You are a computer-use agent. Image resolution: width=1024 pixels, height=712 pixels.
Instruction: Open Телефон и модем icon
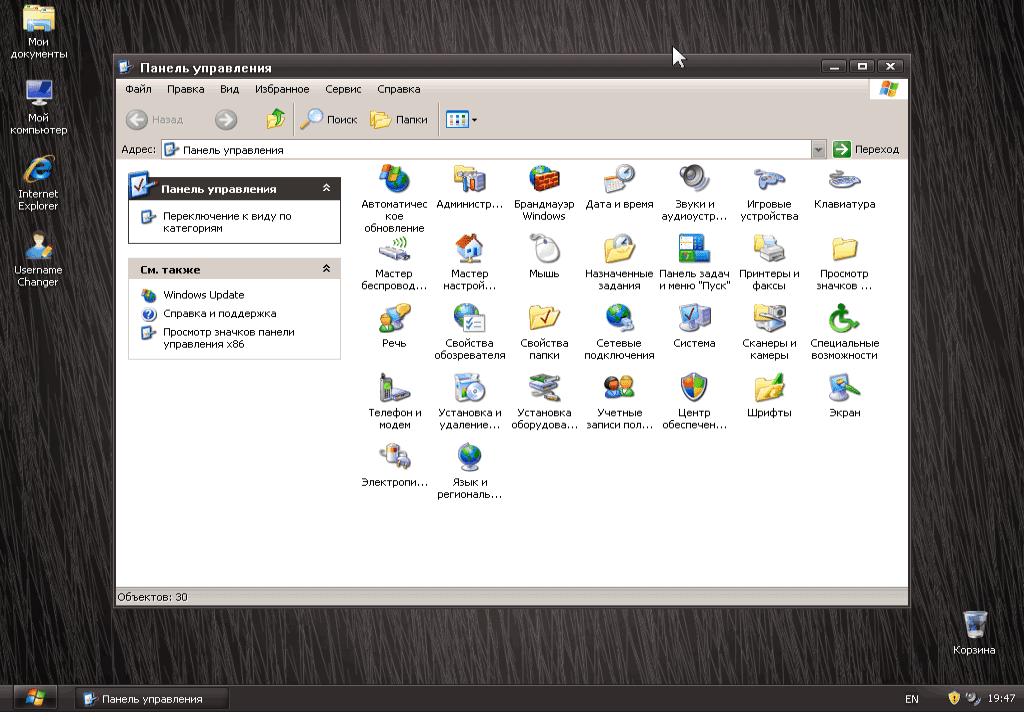tap(394, 387)
